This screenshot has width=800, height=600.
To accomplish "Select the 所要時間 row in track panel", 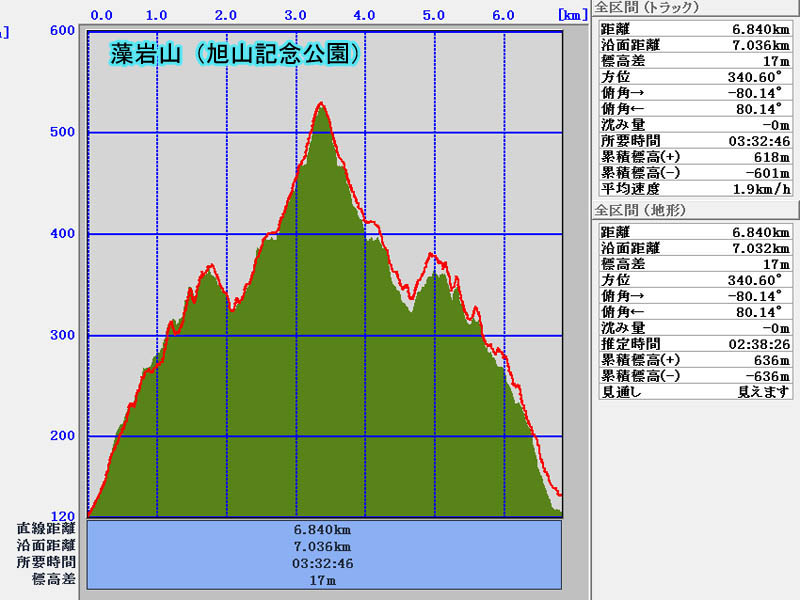I will point(694,140).
